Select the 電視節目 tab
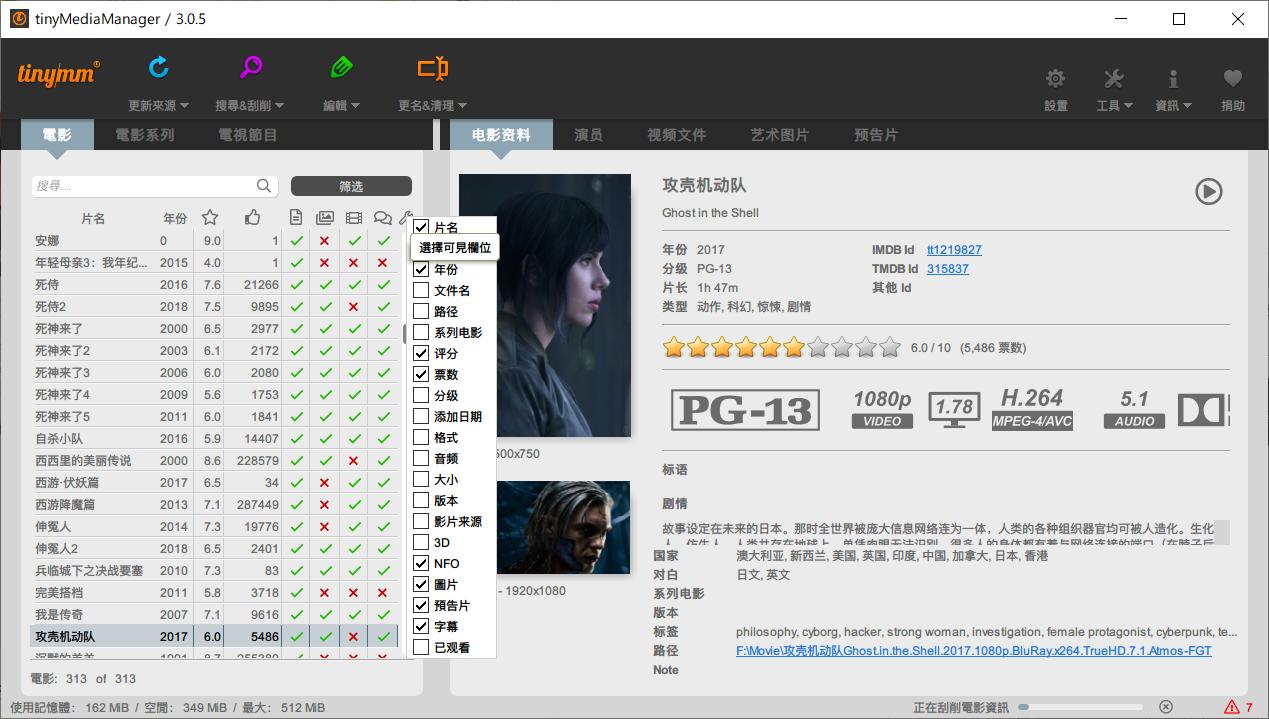The width and height of the screenshot is (1269, 719). (x=246, y=134)
